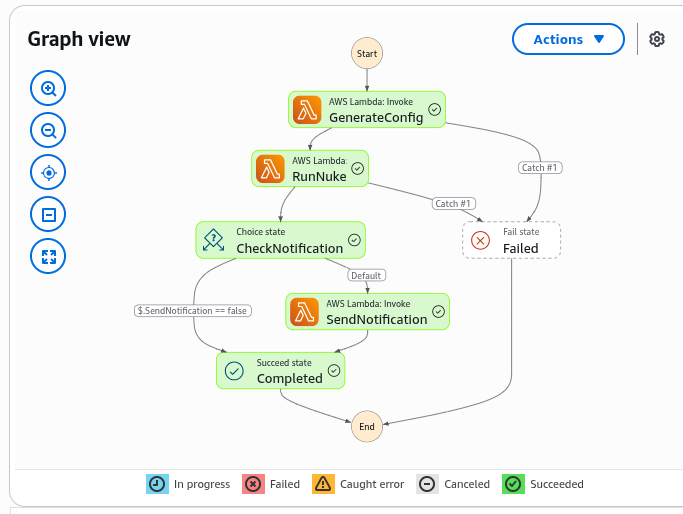This screenshot has width=683, height=514.
Task: Center the graph with the target icon
Action: click(x=48, y=172)
